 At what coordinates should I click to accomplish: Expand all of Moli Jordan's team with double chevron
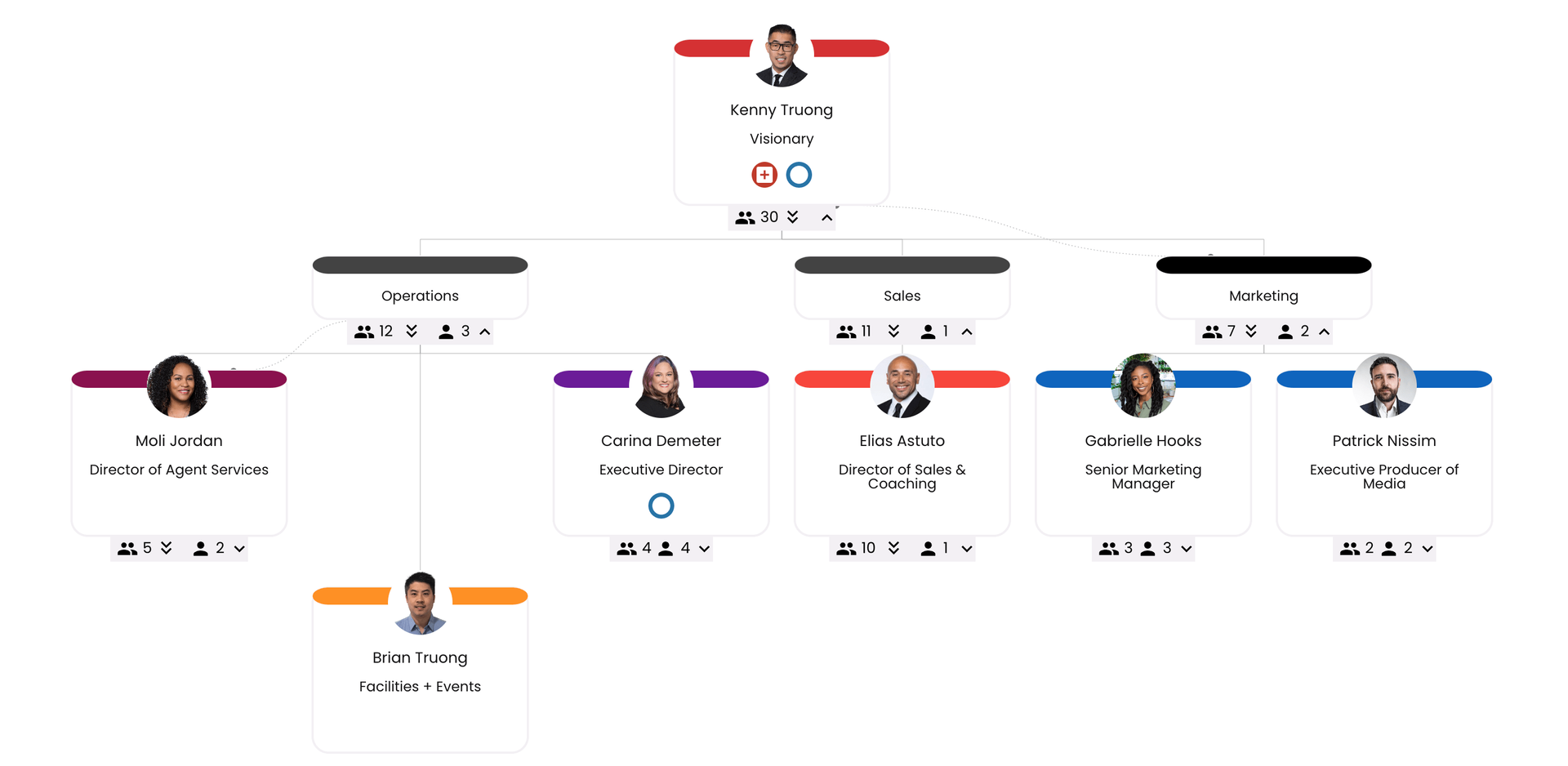point(167,548)
